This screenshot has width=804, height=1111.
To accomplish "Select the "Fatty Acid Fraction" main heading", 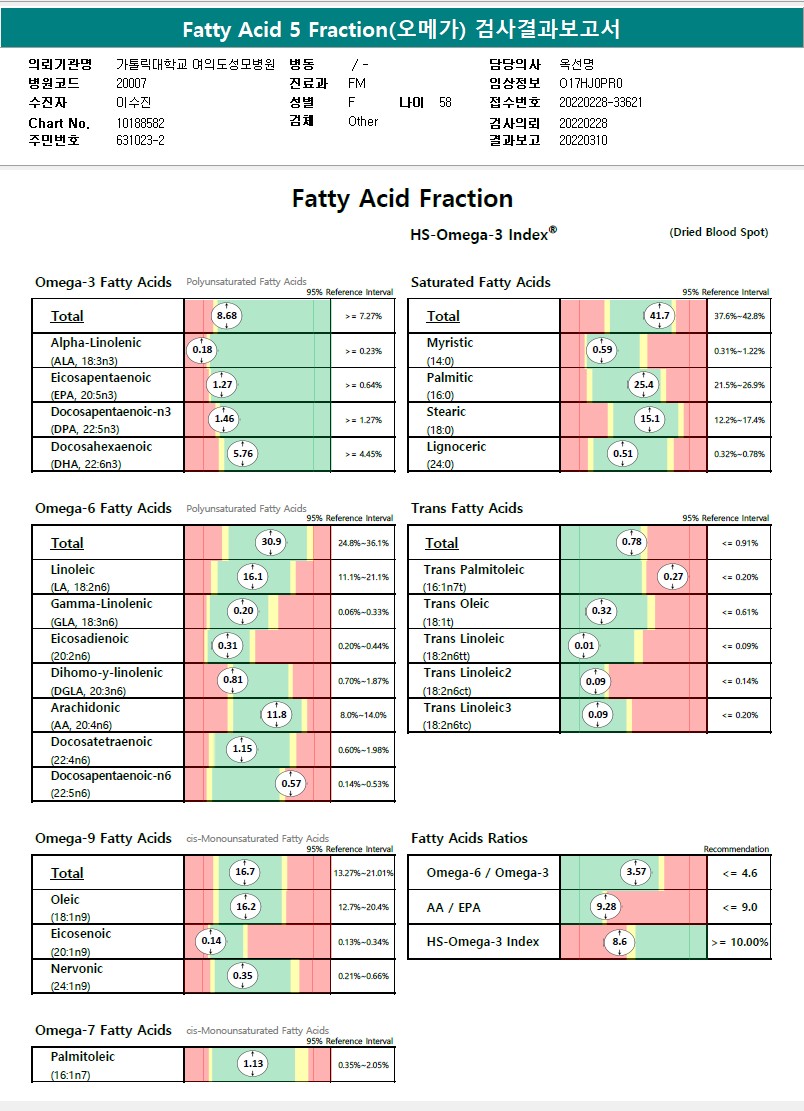I will (x=402, y=198).
